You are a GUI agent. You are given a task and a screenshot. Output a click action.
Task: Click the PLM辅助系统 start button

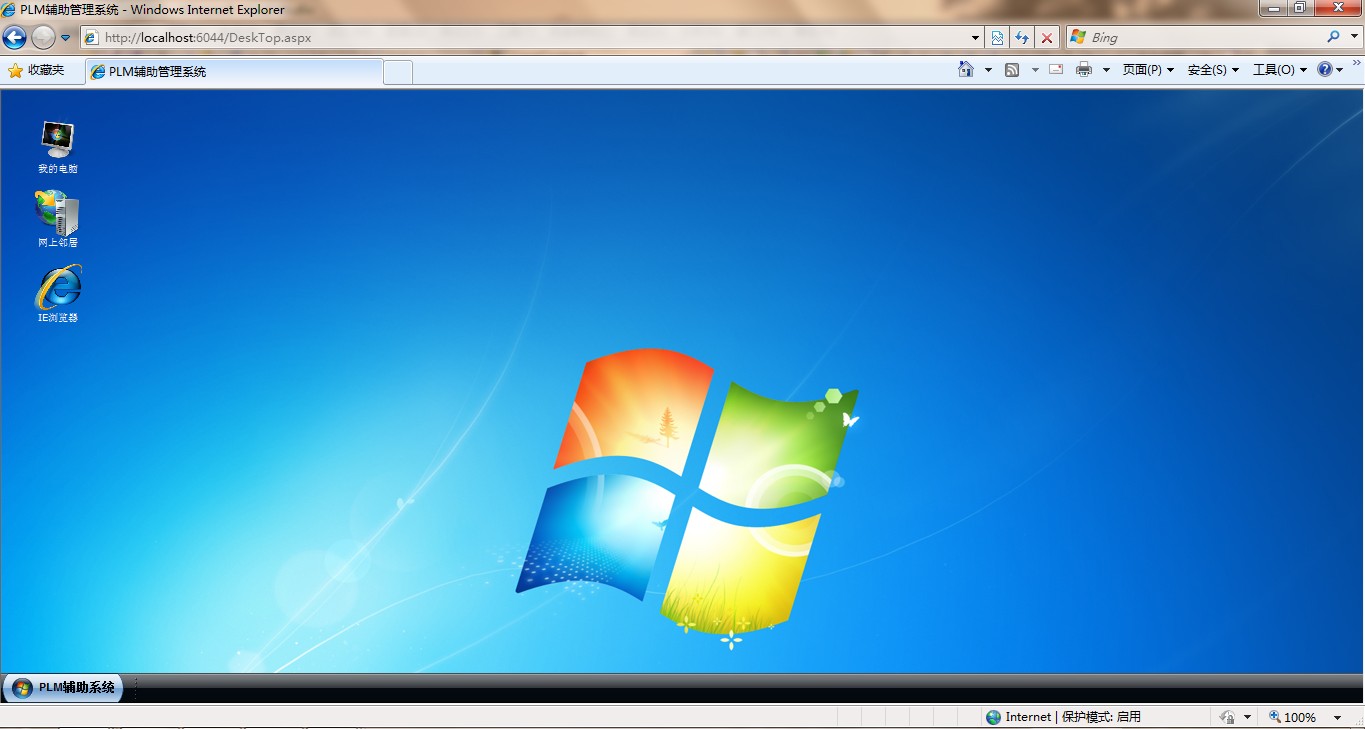[x=63, y=688]
